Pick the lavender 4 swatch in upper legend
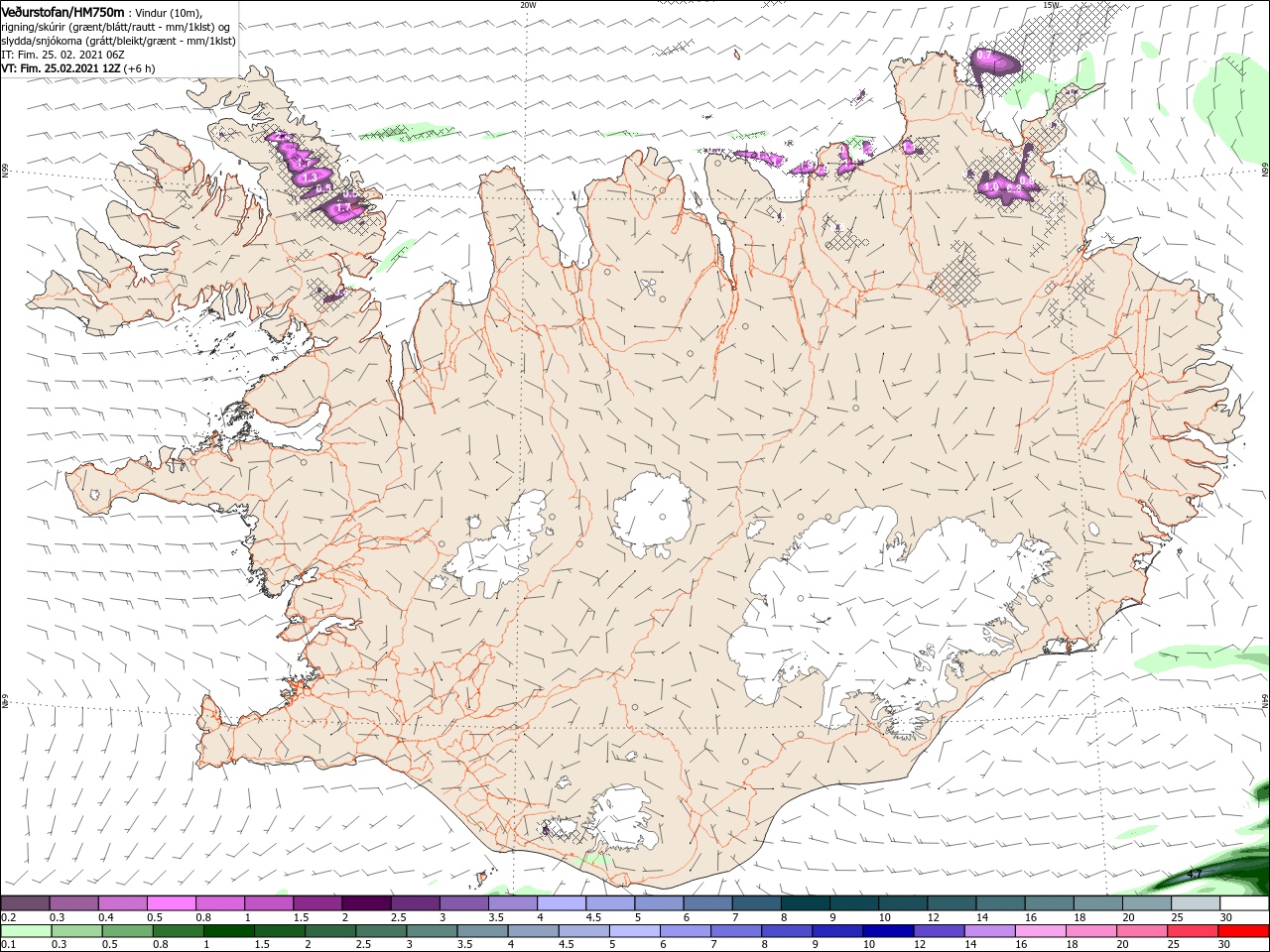Image resolution: width=1270 pixels, height=952 pixels. 562,903
